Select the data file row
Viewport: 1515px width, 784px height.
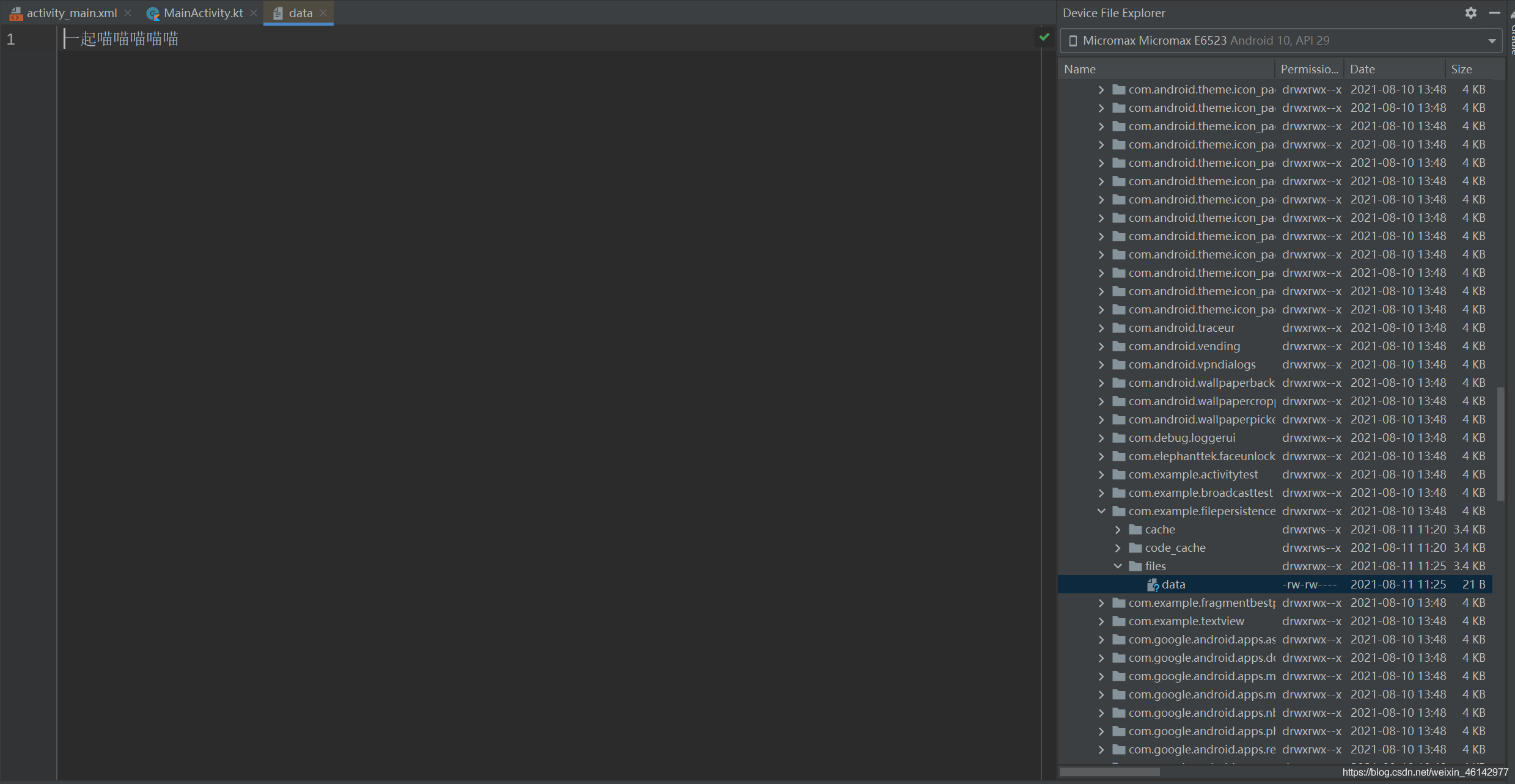1275,585
